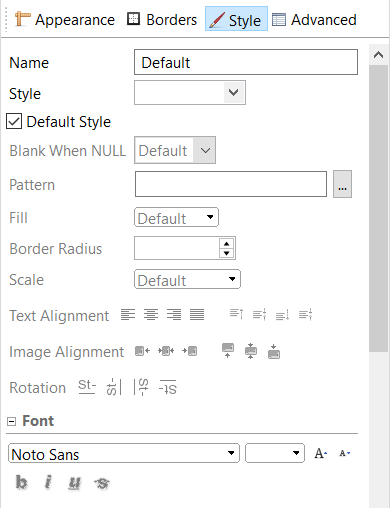
Task: Open the Style dropdown list
Action: pyautogui.click(x=190, y=92)
